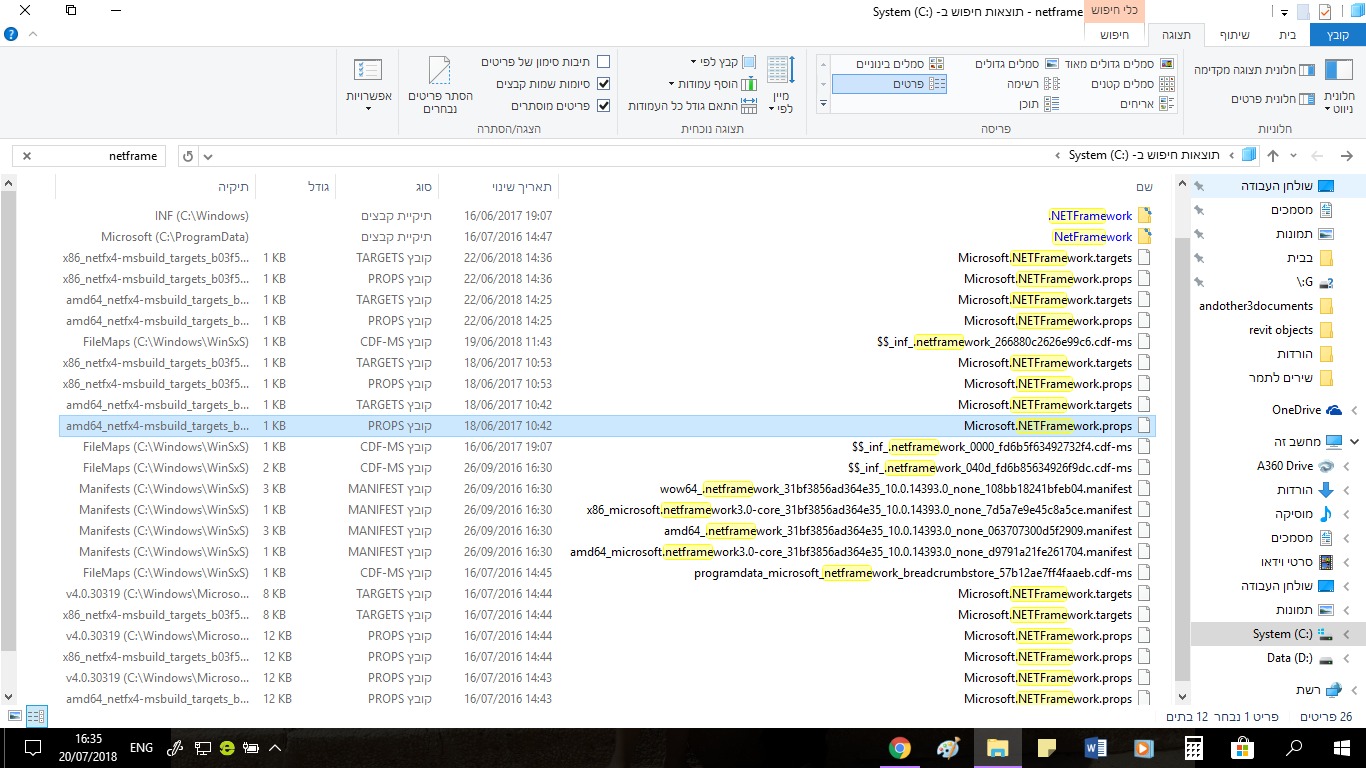This screenshot has width=1366, height=768.
Task: Uncheck file name extensions checkbox
Action: tap(603, 84)
